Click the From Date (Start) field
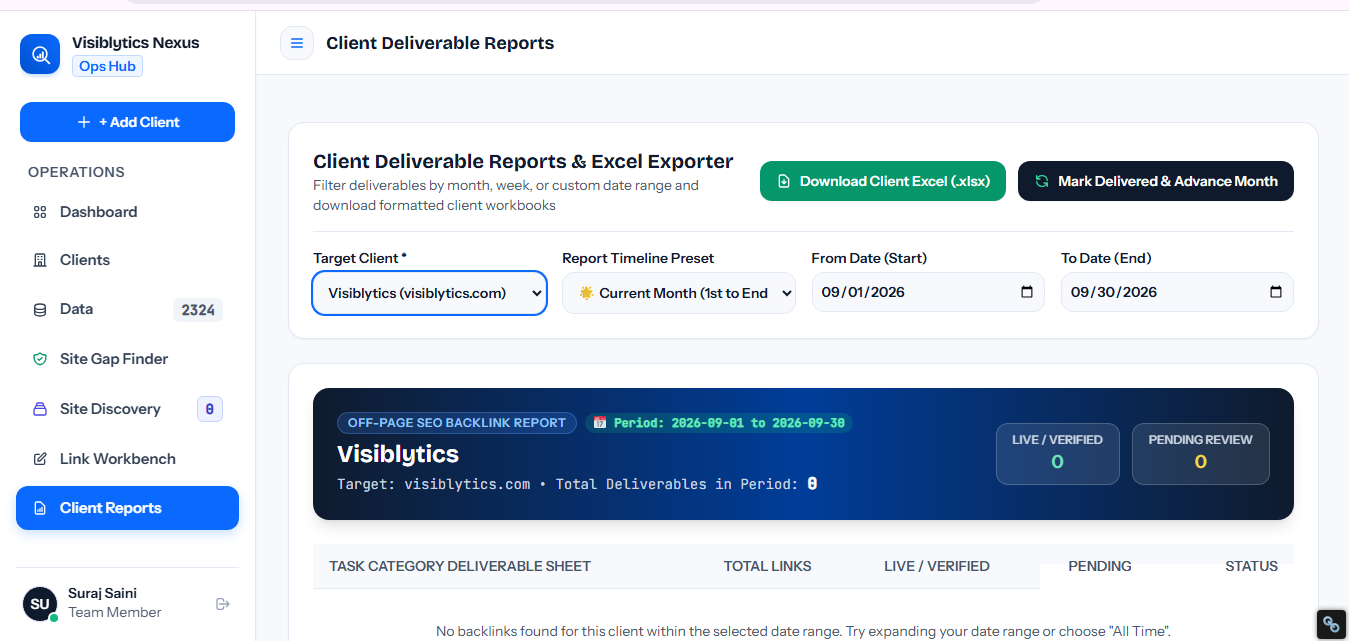The image size is (1349, 641). pyautogui.click(x=928, y=292)
